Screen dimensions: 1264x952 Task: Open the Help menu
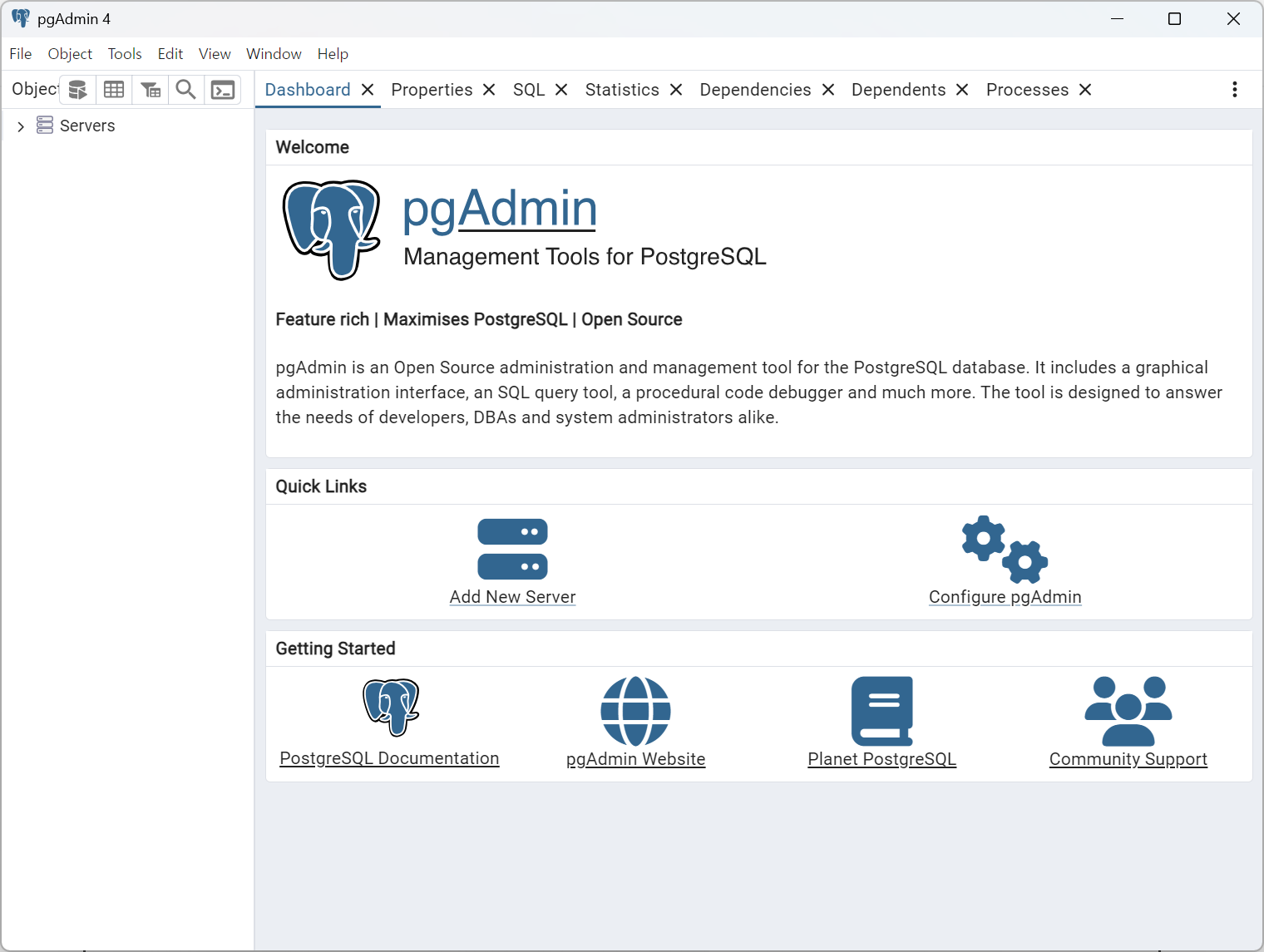[333, 54]
